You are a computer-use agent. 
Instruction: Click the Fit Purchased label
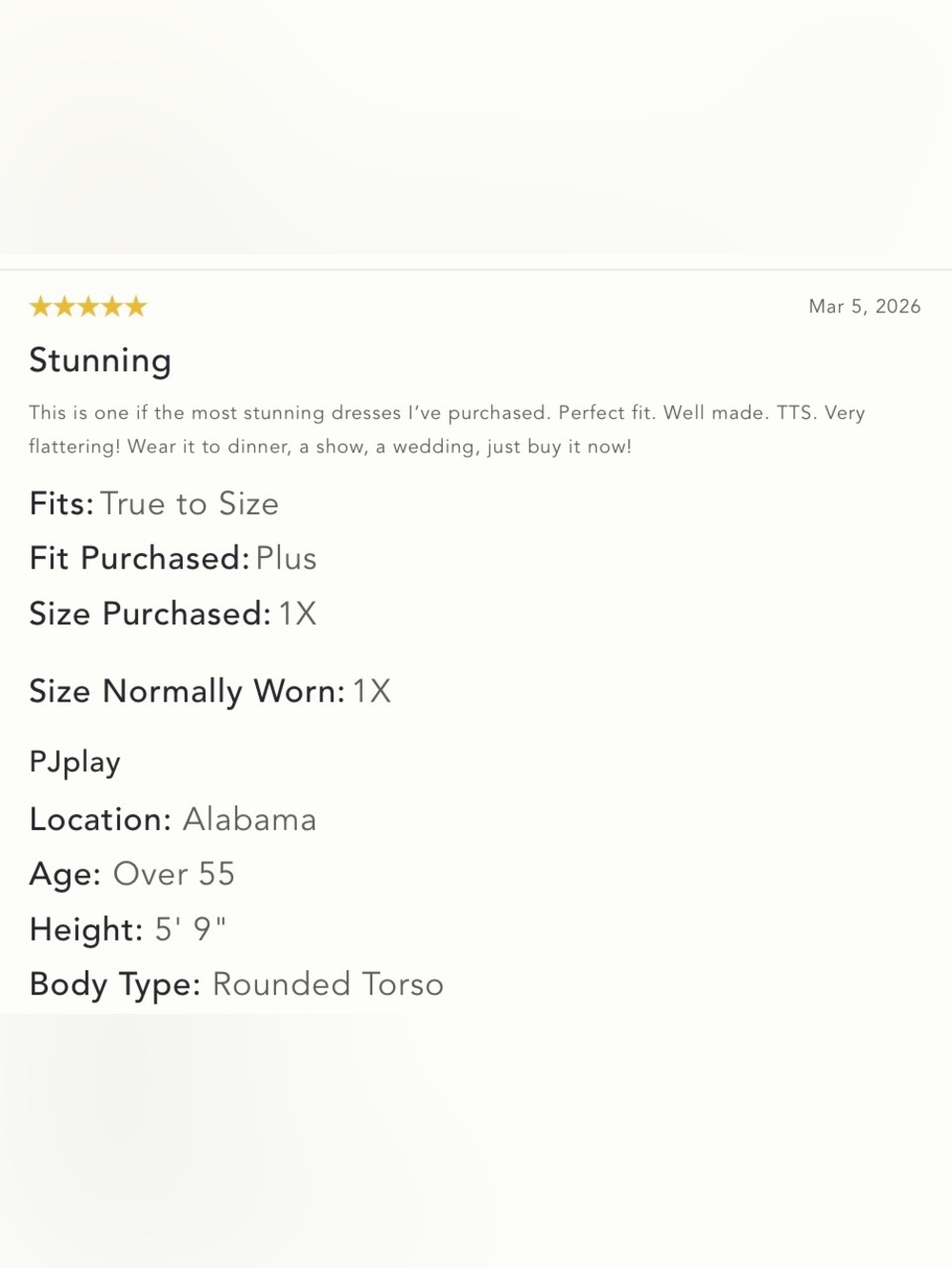click(140, 558)
